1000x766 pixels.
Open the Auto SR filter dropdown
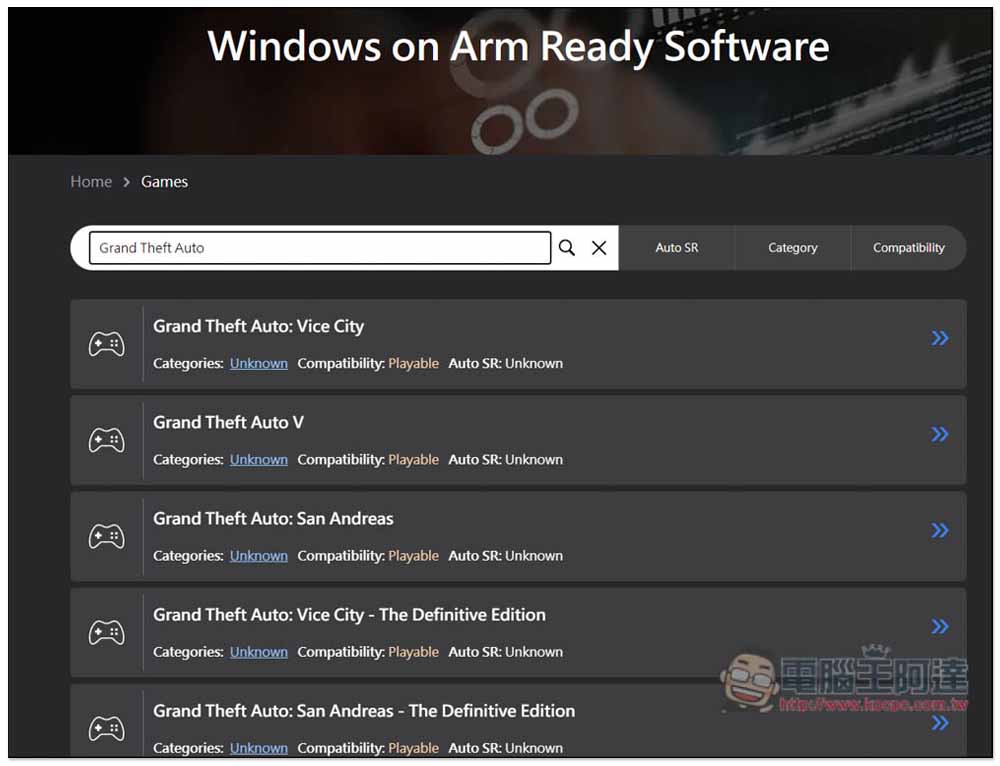pyautogui.click(x=677, y=247)
